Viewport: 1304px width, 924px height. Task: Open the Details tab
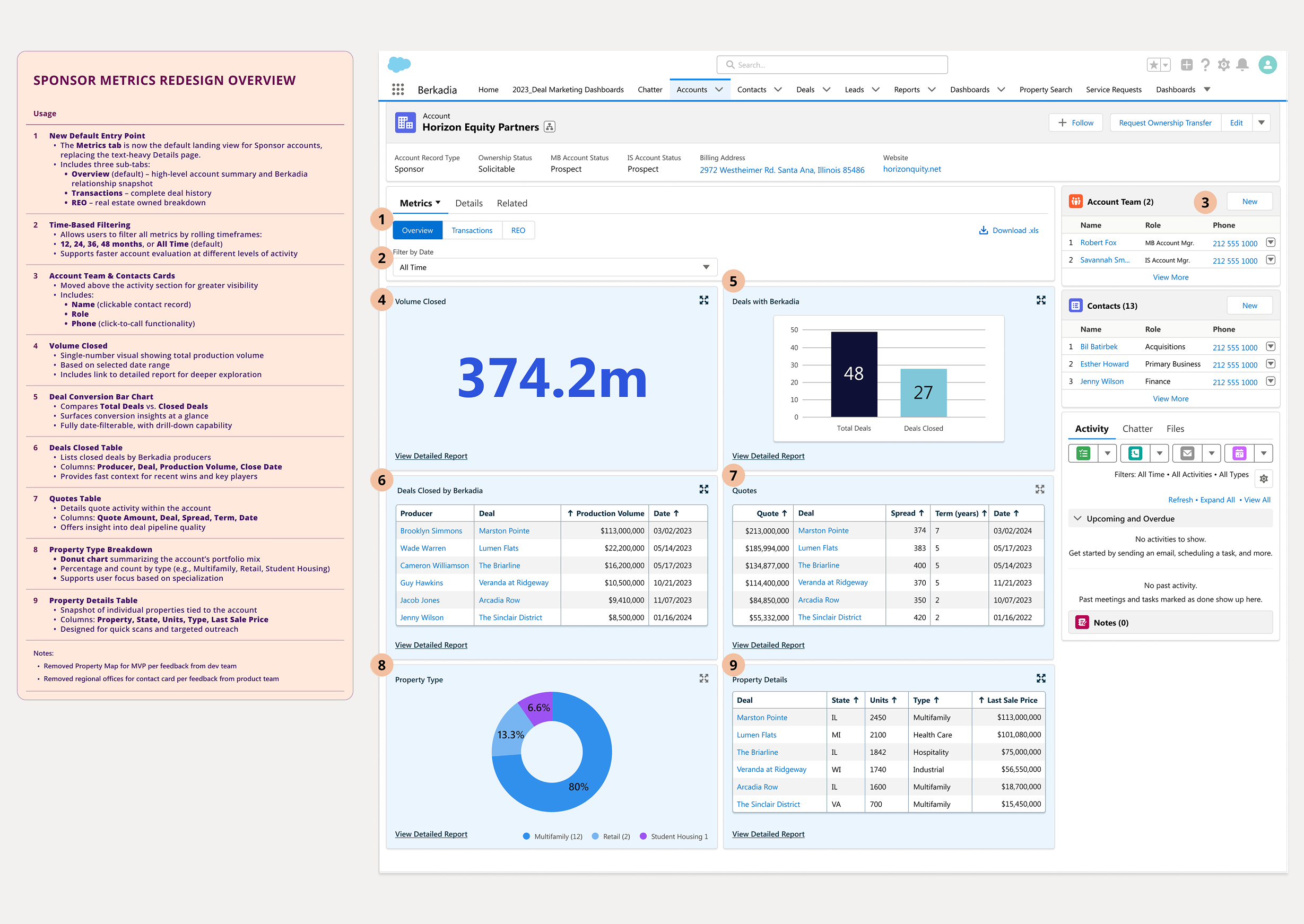point(469,203)
